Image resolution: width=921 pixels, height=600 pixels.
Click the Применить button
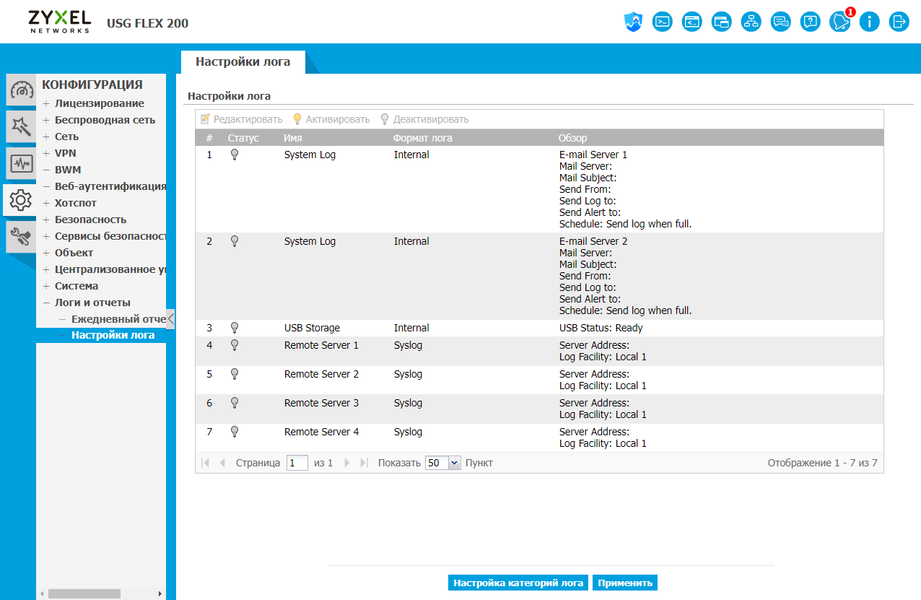pos(625,583)
